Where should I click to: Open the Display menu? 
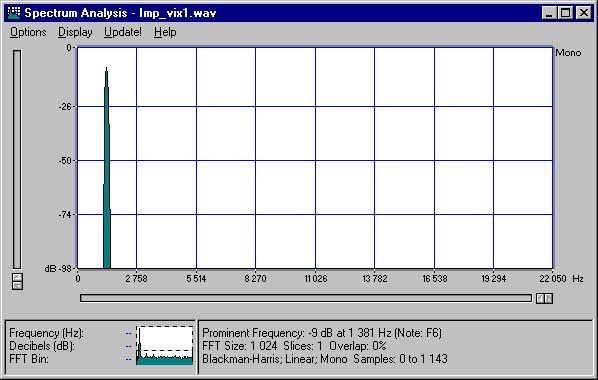75,32
